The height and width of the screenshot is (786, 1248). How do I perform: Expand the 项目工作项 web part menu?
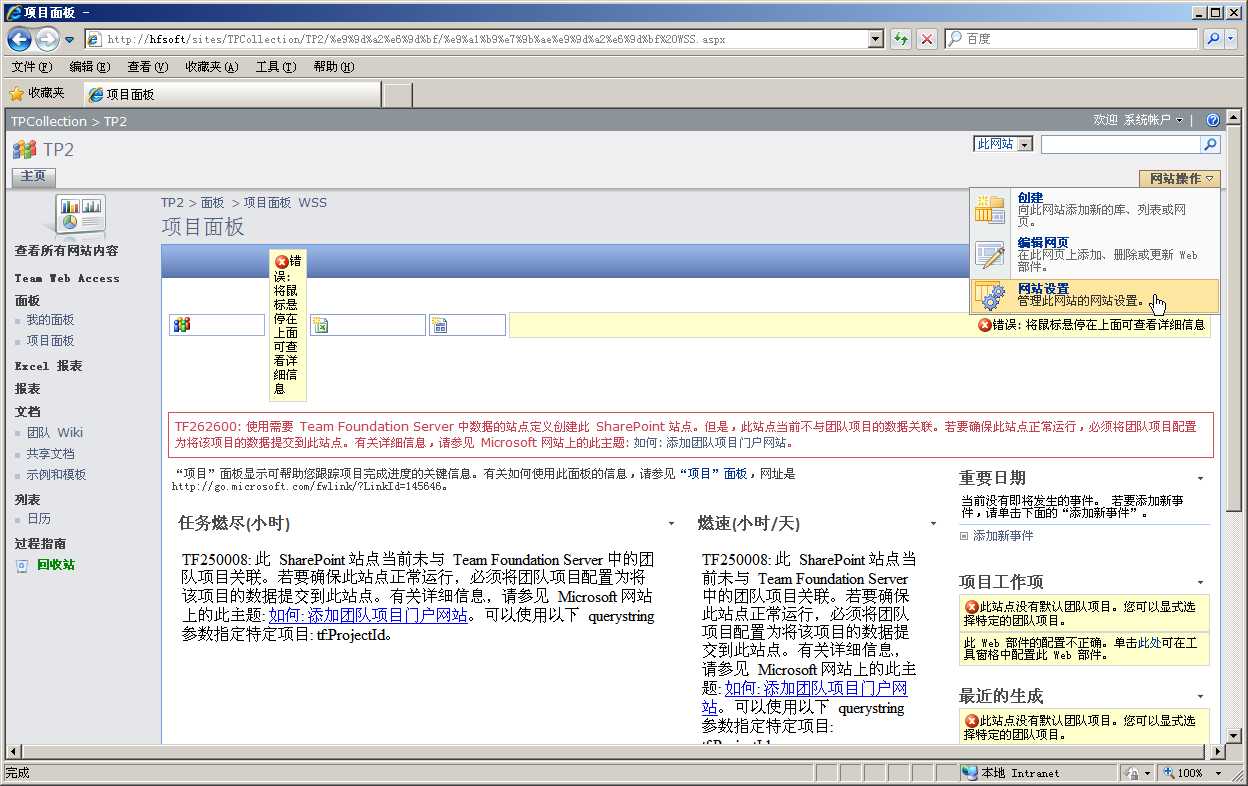[x=1201, y=582]
